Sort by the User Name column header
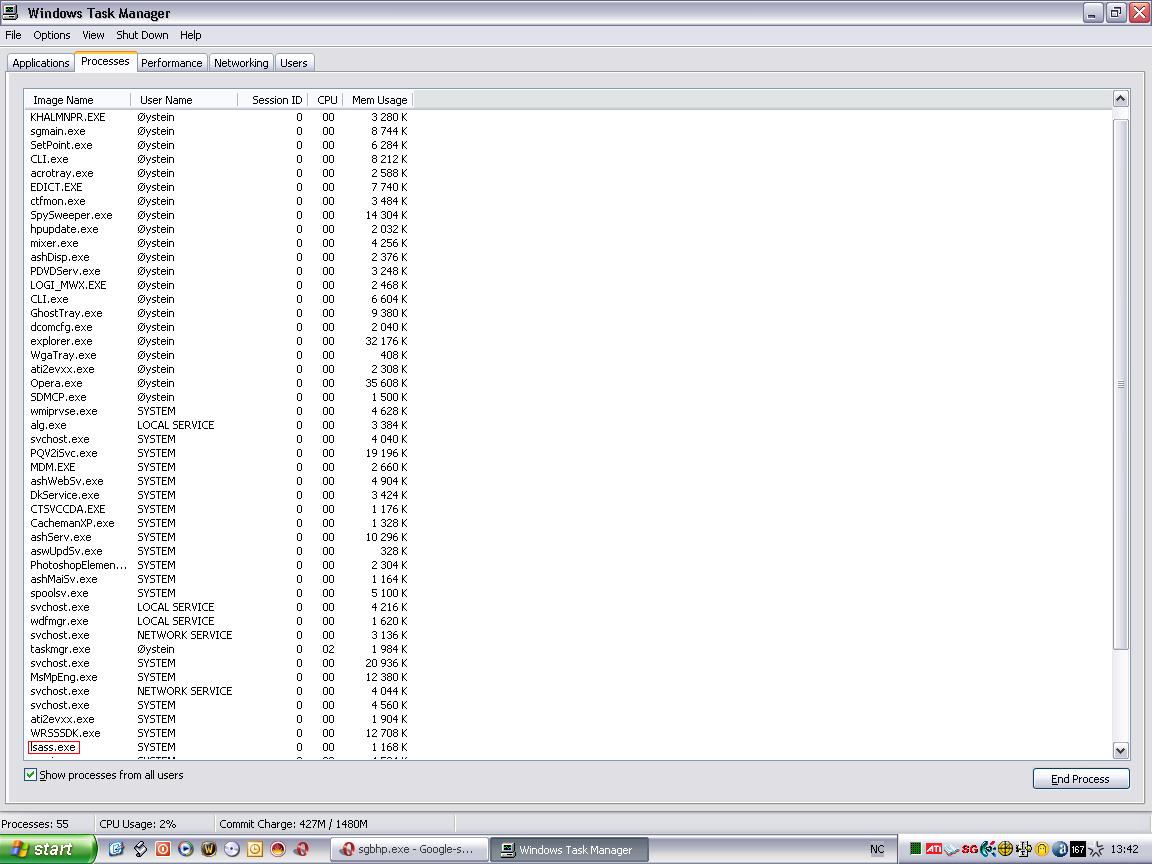1152x864 pixels. (x=184, y=100)
